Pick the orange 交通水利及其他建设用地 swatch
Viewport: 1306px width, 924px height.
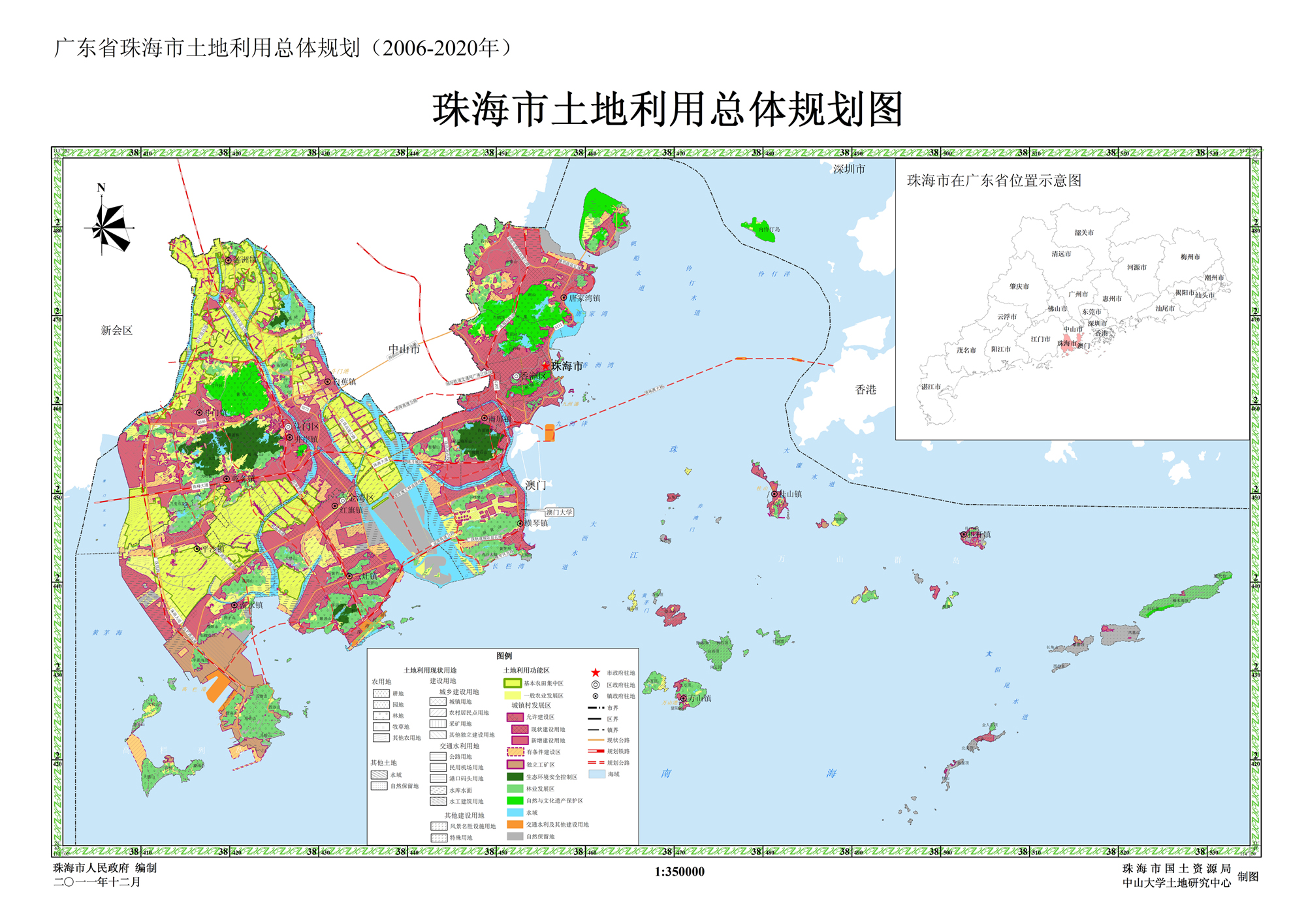(515, 824)
